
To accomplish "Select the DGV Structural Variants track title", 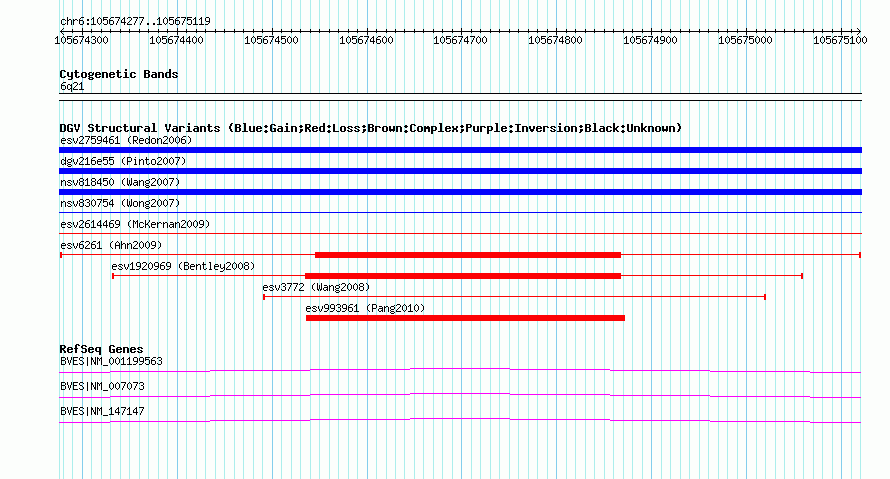I will 370,128.
